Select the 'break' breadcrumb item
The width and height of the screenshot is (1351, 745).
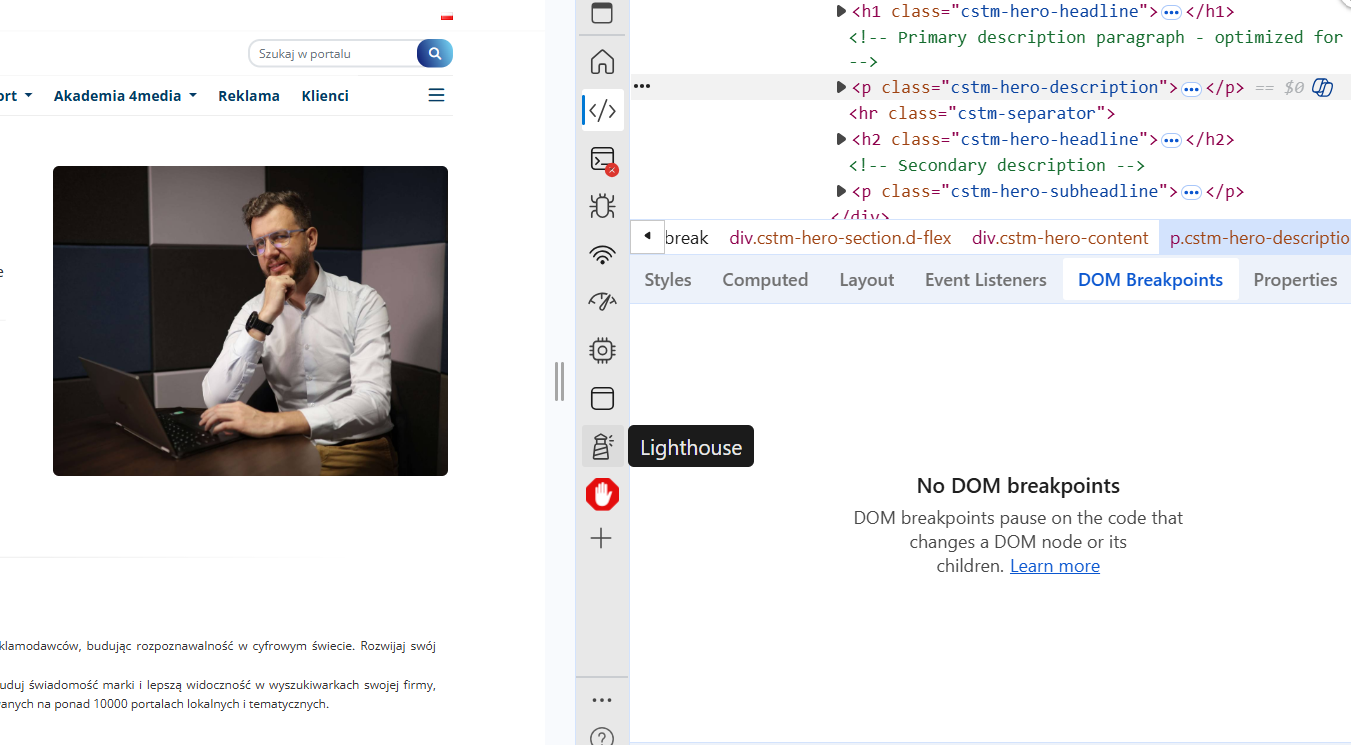point(687,238)
